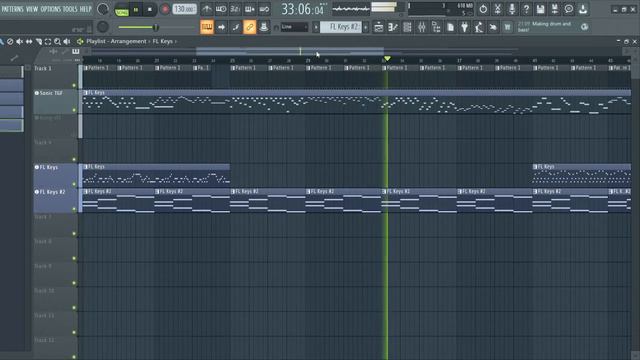Open the audio editor scissors icon
This screenshot has width=640, height=360.
pos(498,9)
